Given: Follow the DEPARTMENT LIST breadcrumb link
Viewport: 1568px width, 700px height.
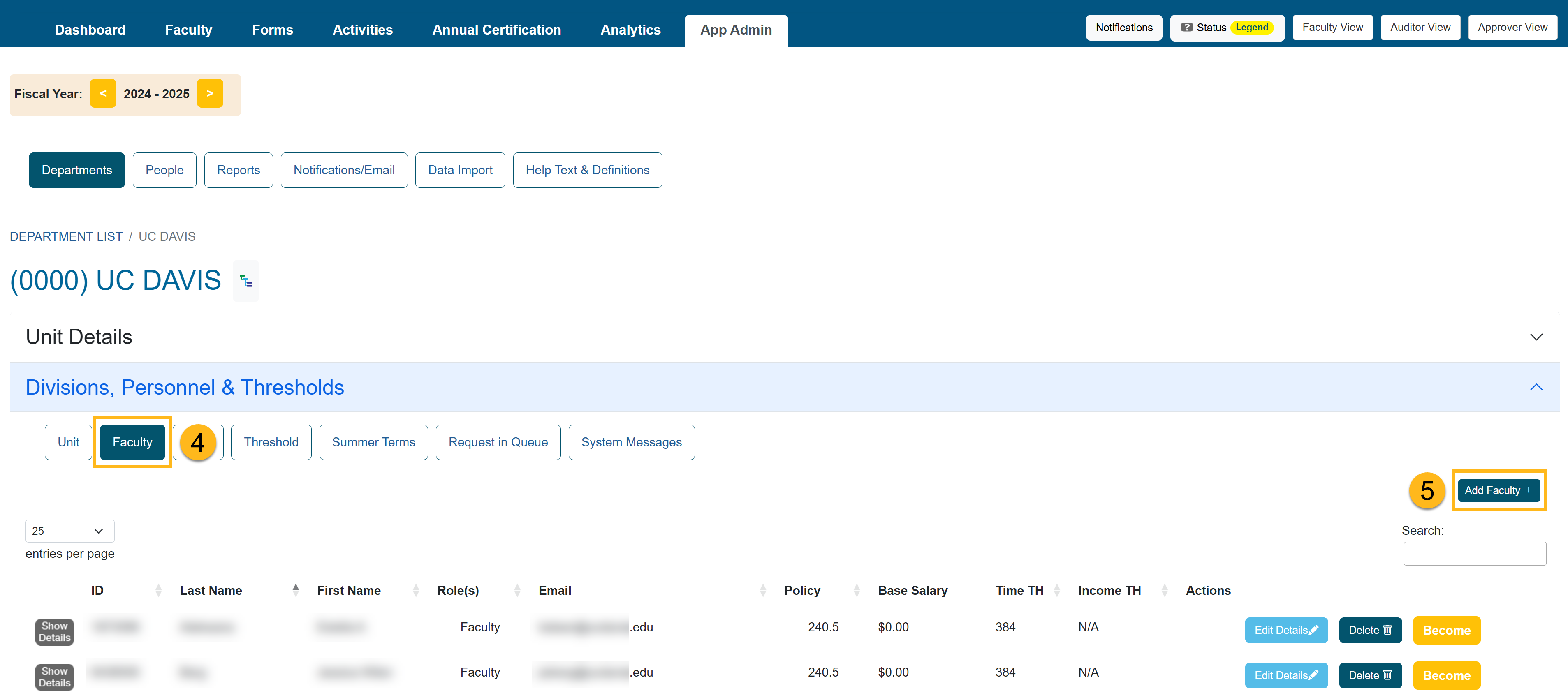Looking at the screenshot, I should click(x=66, y=237).
